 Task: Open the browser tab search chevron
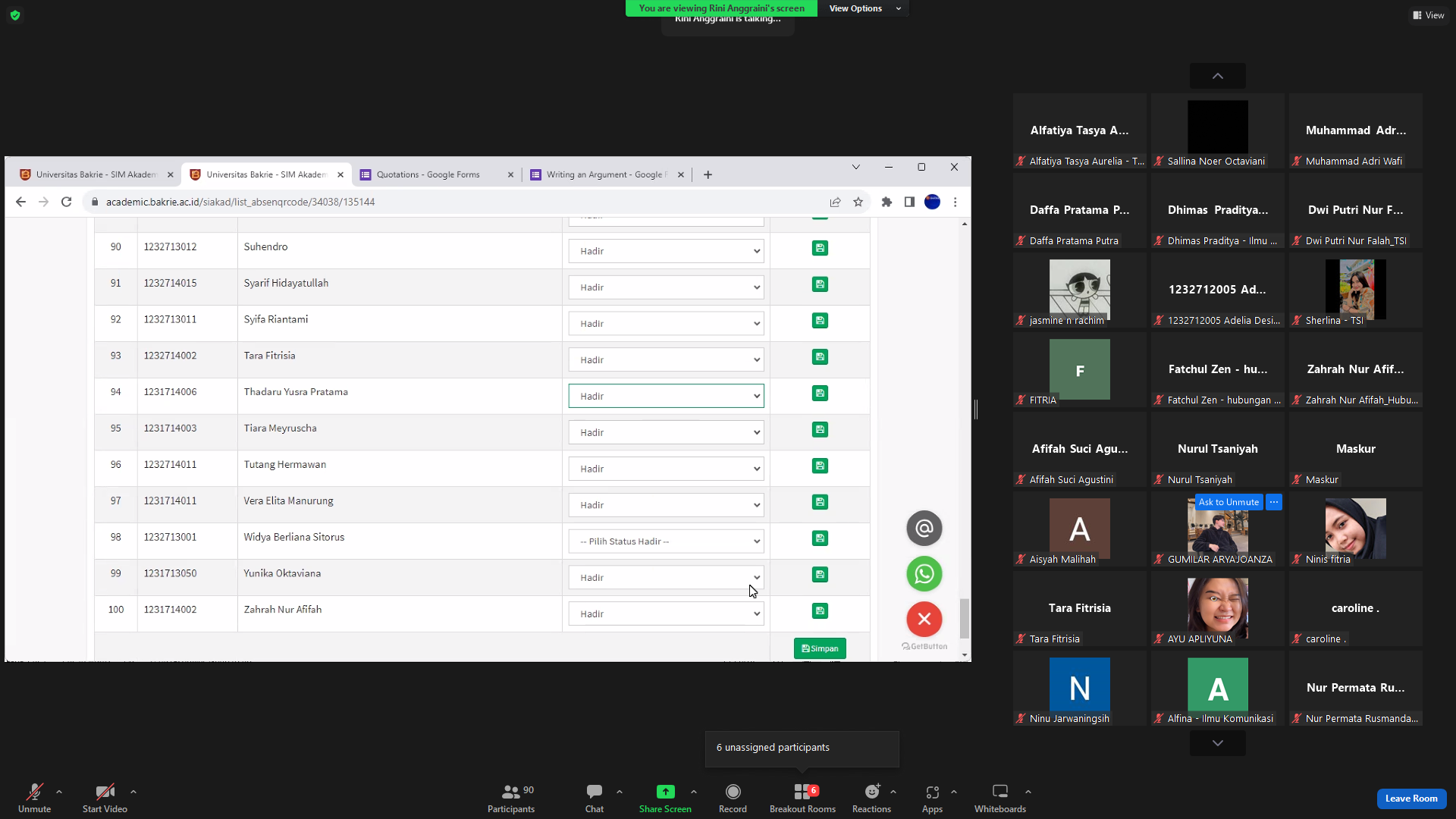pyautogui.click(x=855, y=167)
